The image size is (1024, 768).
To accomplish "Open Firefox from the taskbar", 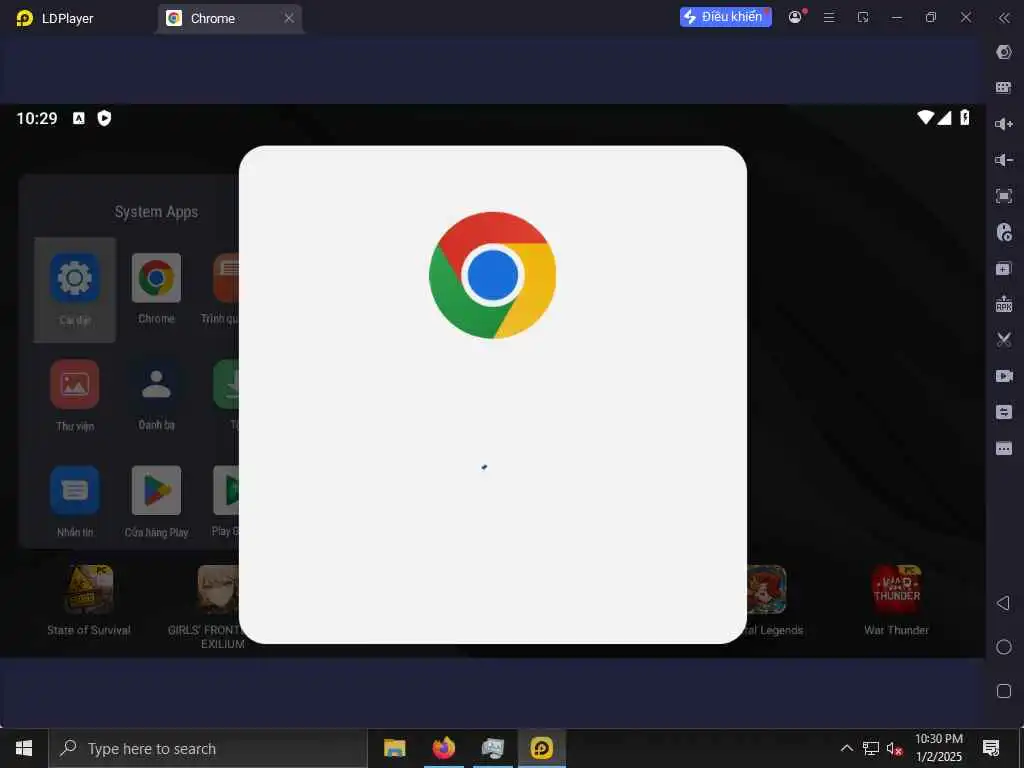I will pyautogui.click(x=443, y=748).
